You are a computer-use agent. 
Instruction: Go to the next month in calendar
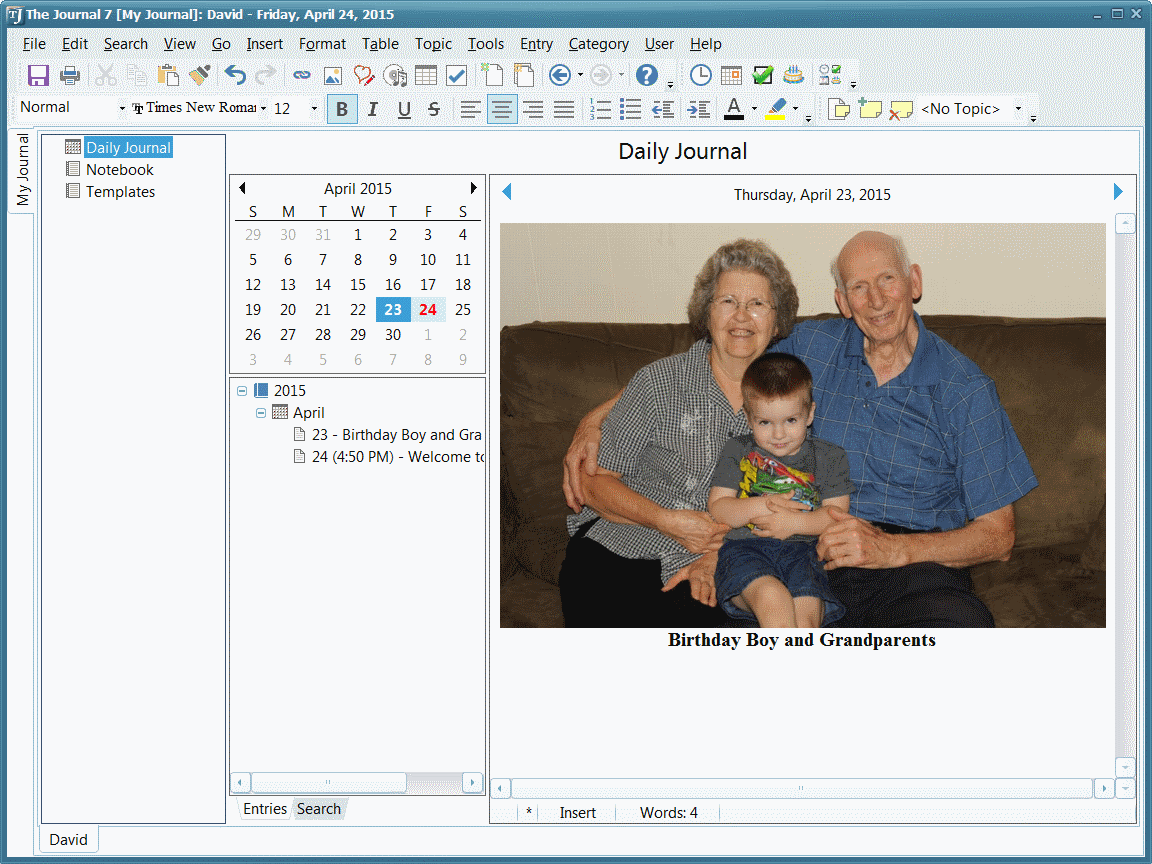coord(473,188)
